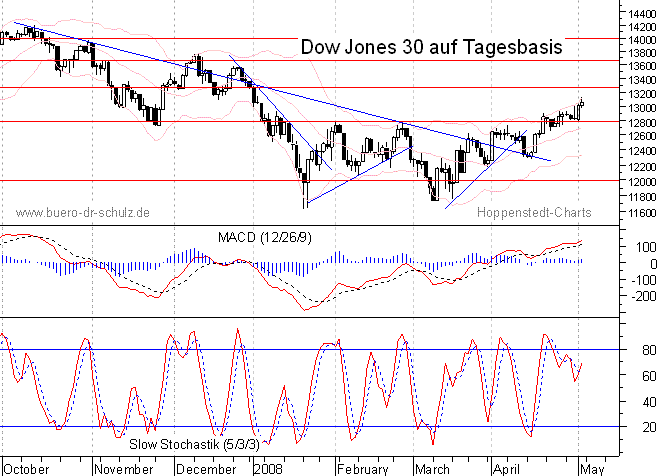The height and width of the screenshot is (476, 660).
Task: Click the 13200 price axis label
Action: 642,93
